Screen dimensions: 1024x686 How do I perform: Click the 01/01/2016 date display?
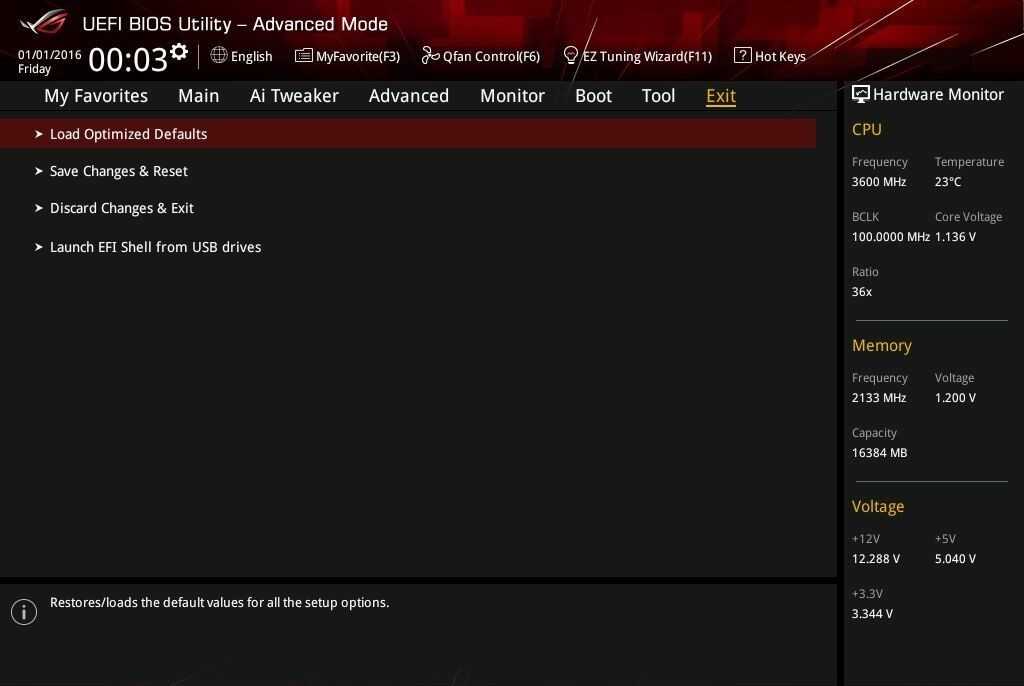pyautogui.click(x=49, y=55)
